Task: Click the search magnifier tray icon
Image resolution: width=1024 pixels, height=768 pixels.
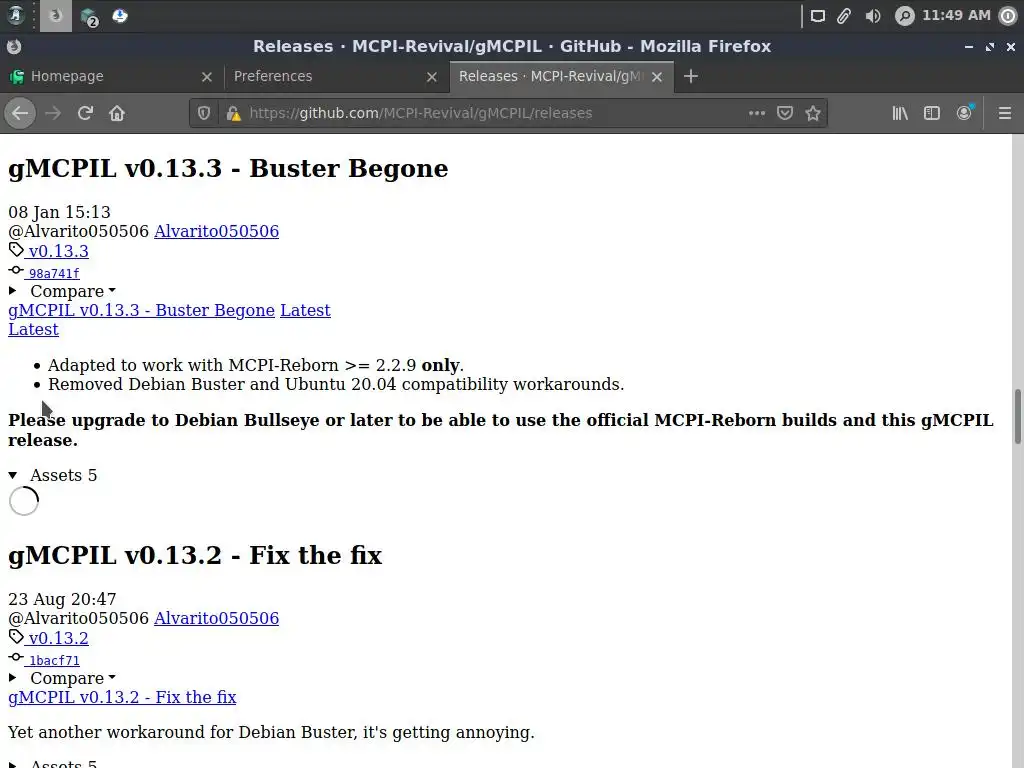Action: pyautogui.click(x=904, y=16)
